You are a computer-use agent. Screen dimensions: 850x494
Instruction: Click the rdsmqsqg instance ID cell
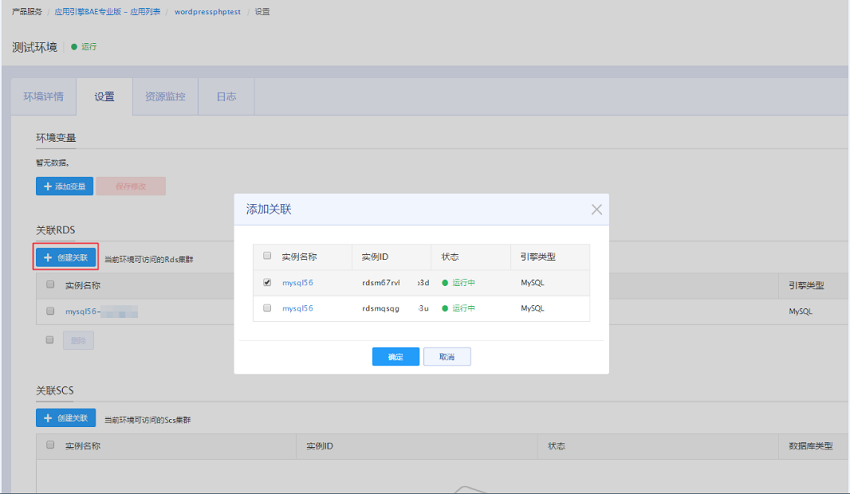click(x=396, y=308)
